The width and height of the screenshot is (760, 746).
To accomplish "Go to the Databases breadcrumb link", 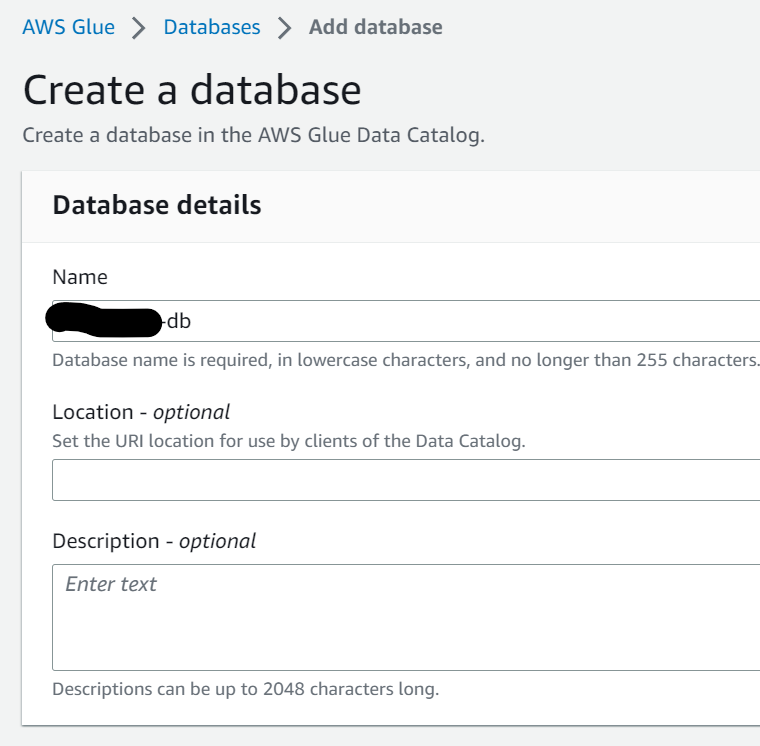I will [212, 27].
